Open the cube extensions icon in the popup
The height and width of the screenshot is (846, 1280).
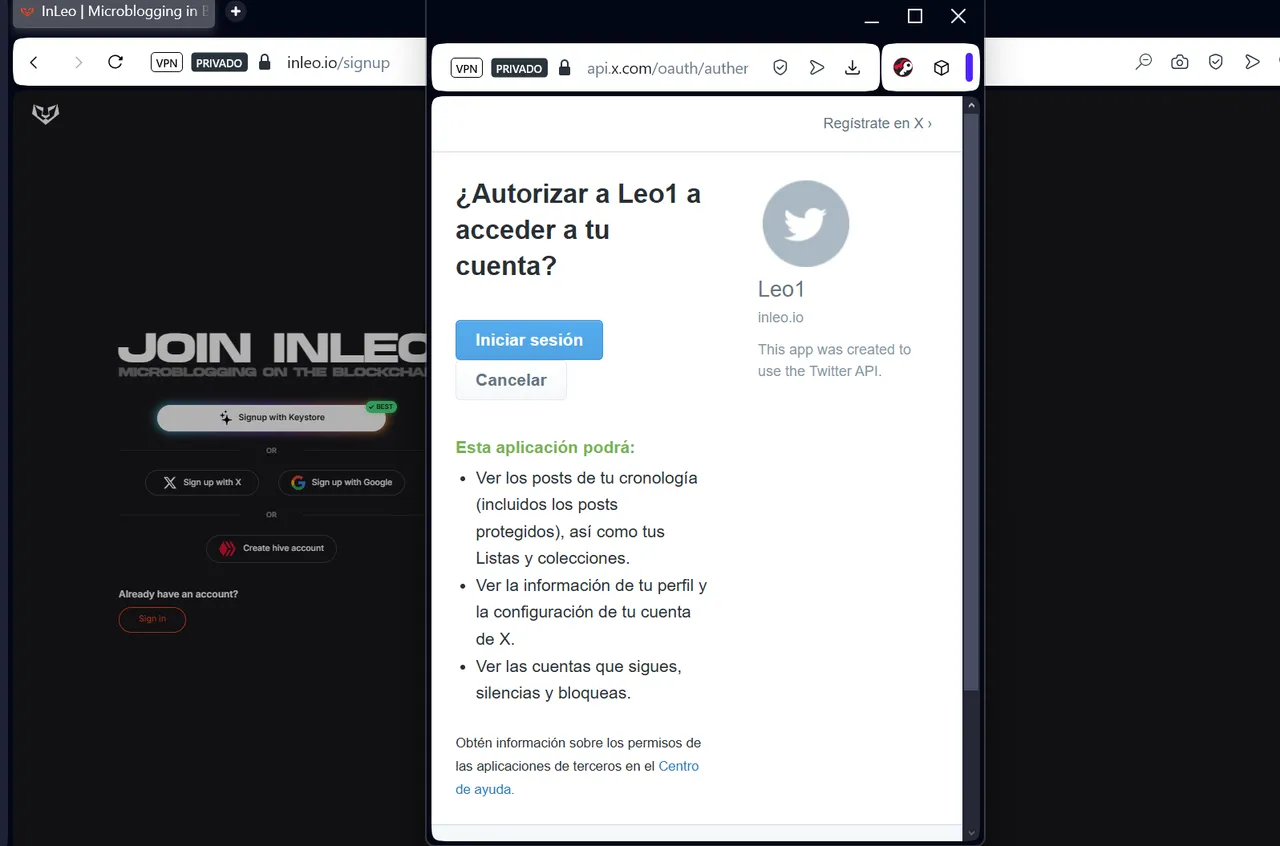point(941,68)
